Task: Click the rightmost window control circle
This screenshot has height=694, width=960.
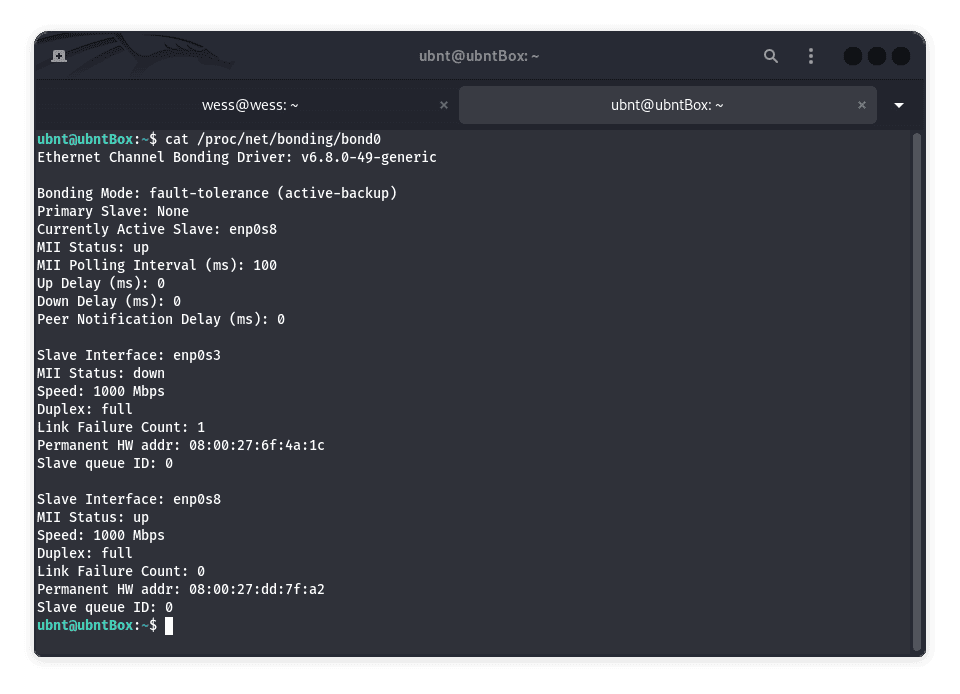Action: (899, 56)
